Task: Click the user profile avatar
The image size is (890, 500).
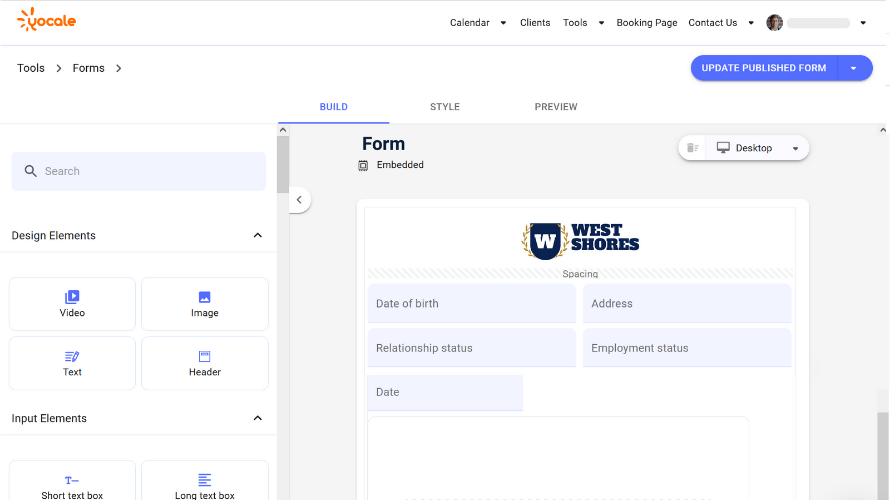Action: click(774, 23)
